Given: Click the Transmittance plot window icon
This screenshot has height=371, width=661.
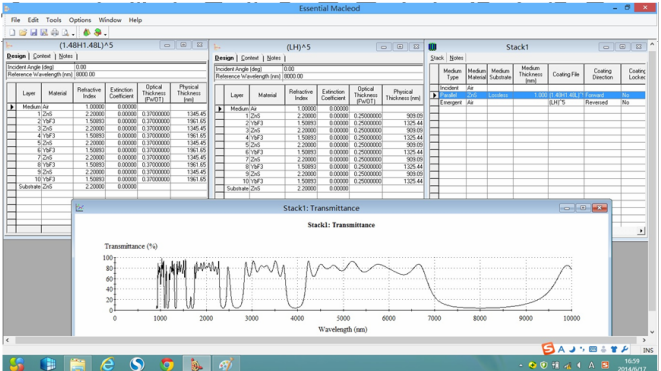Looking at the screenshot, I should coord(79,208).
